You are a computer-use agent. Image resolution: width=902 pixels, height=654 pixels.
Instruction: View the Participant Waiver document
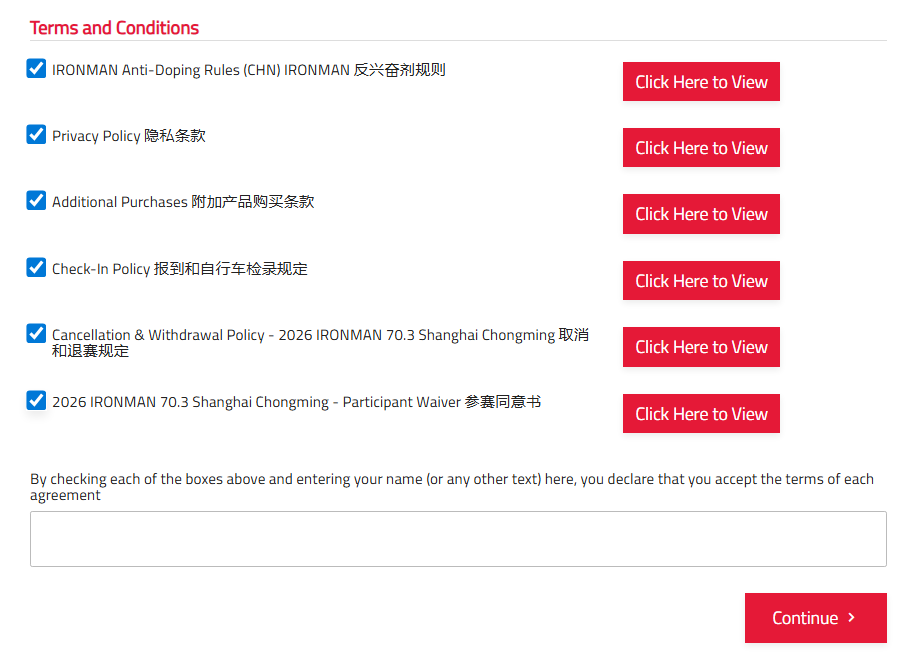click(701, 413)
